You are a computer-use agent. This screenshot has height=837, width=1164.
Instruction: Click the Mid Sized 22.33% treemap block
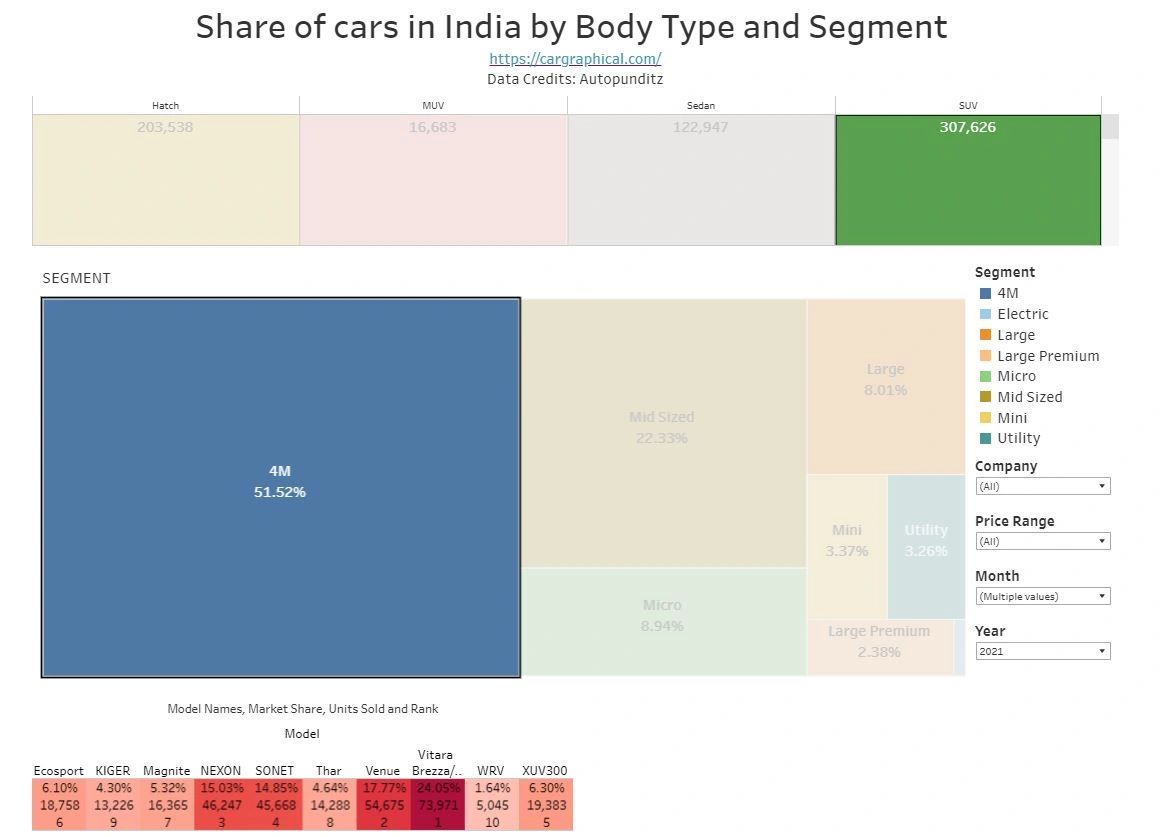point(664,433)
